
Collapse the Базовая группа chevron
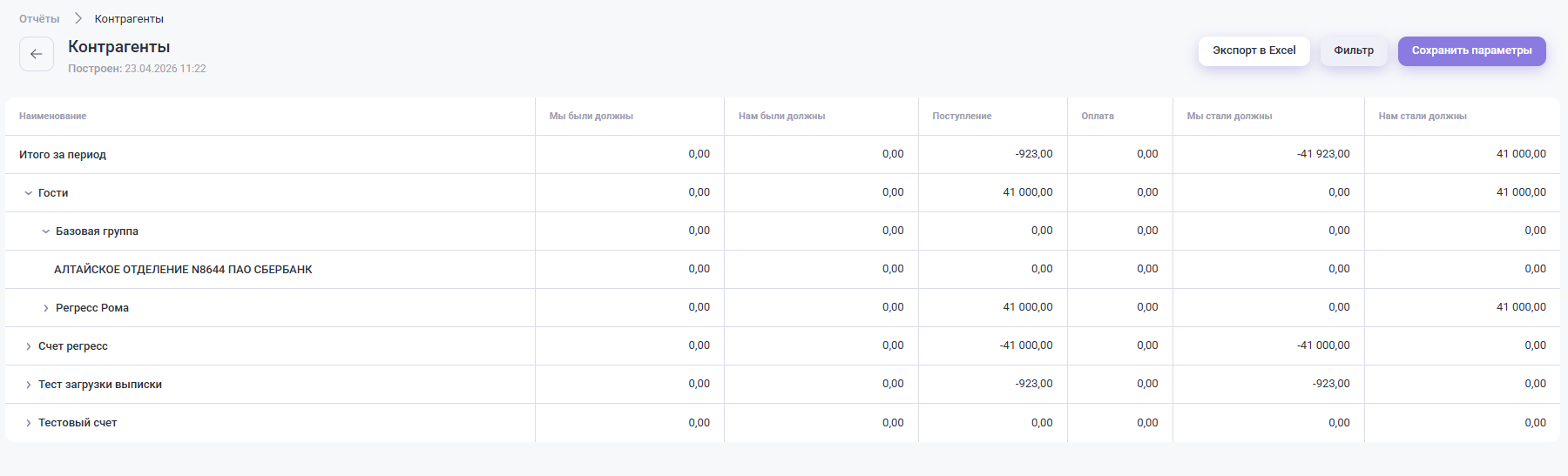46,231
